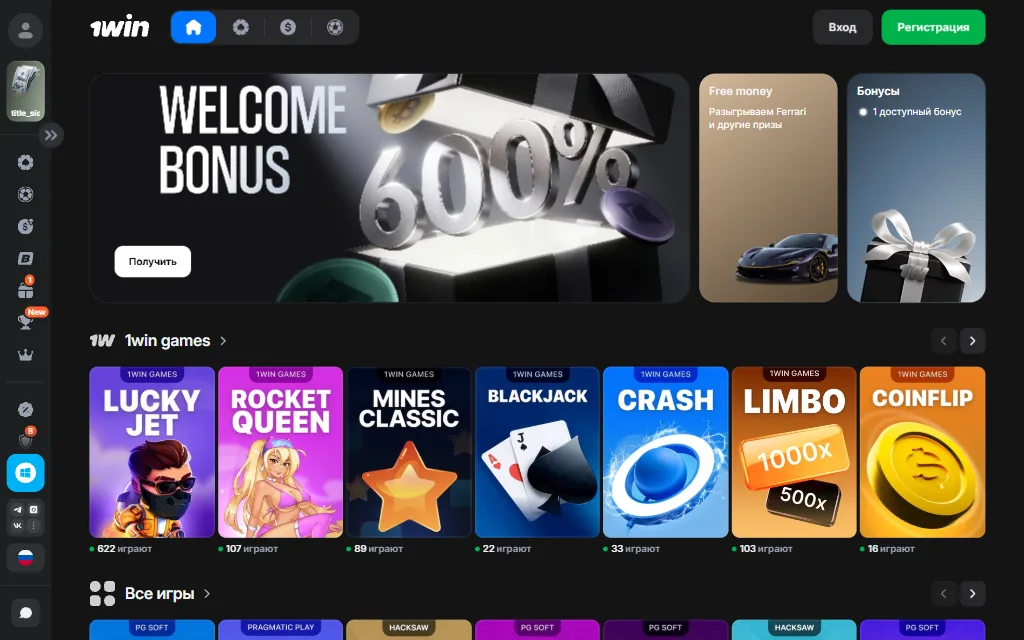
Task: Open the support chat bubble icon
Action: [25, 613]
